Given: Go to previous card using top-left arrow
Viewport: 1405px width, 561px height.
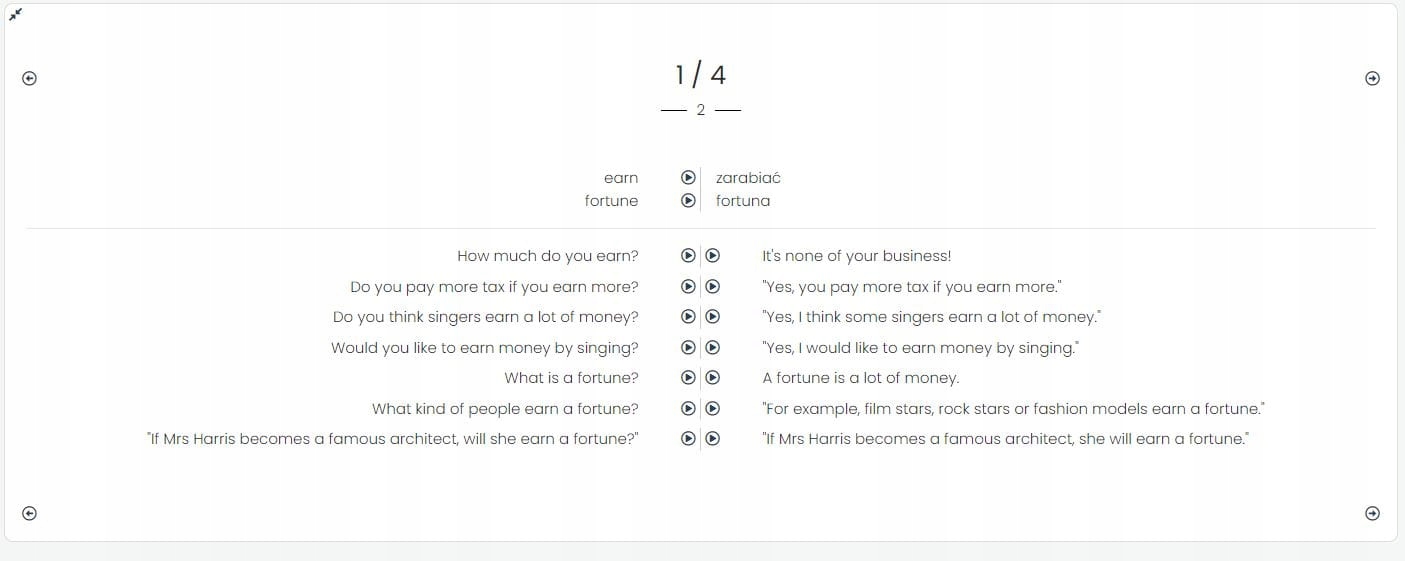Looking at the screenshot, I should pos(29,79).
